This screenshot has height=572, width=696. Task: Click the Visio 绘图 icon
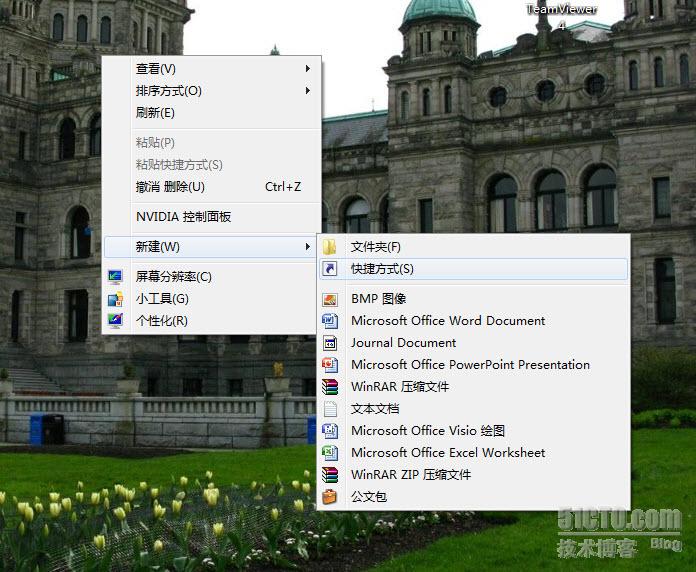(x=329, y=430)
